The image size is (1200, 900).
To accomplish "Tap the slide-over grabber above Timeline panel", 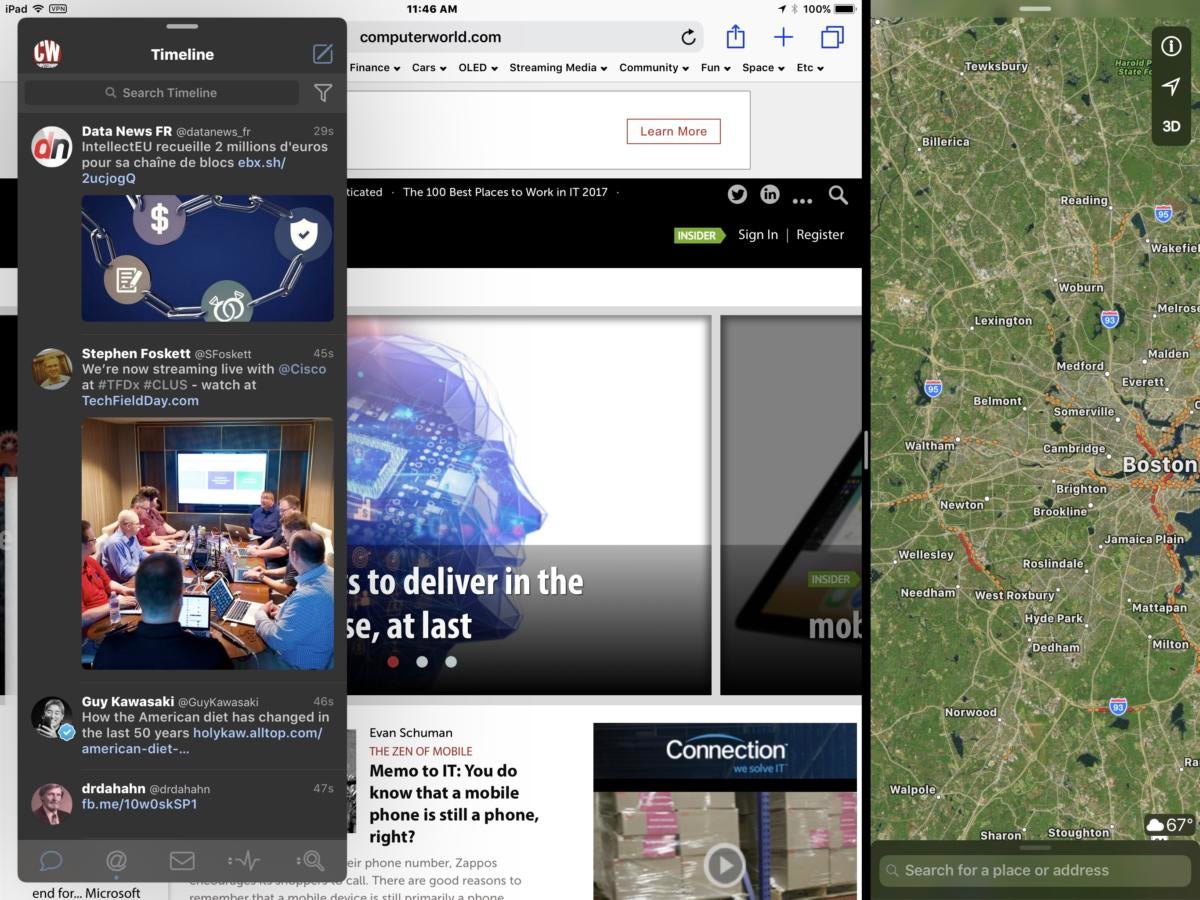I will [182, 25].
